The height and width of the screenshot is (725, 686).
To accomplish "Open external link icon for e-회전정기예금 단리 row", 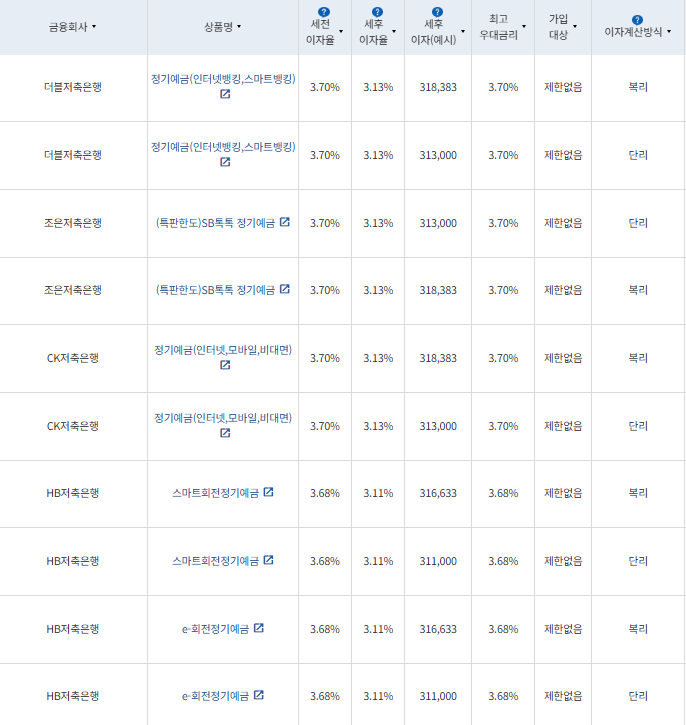I will click(259, 695).
